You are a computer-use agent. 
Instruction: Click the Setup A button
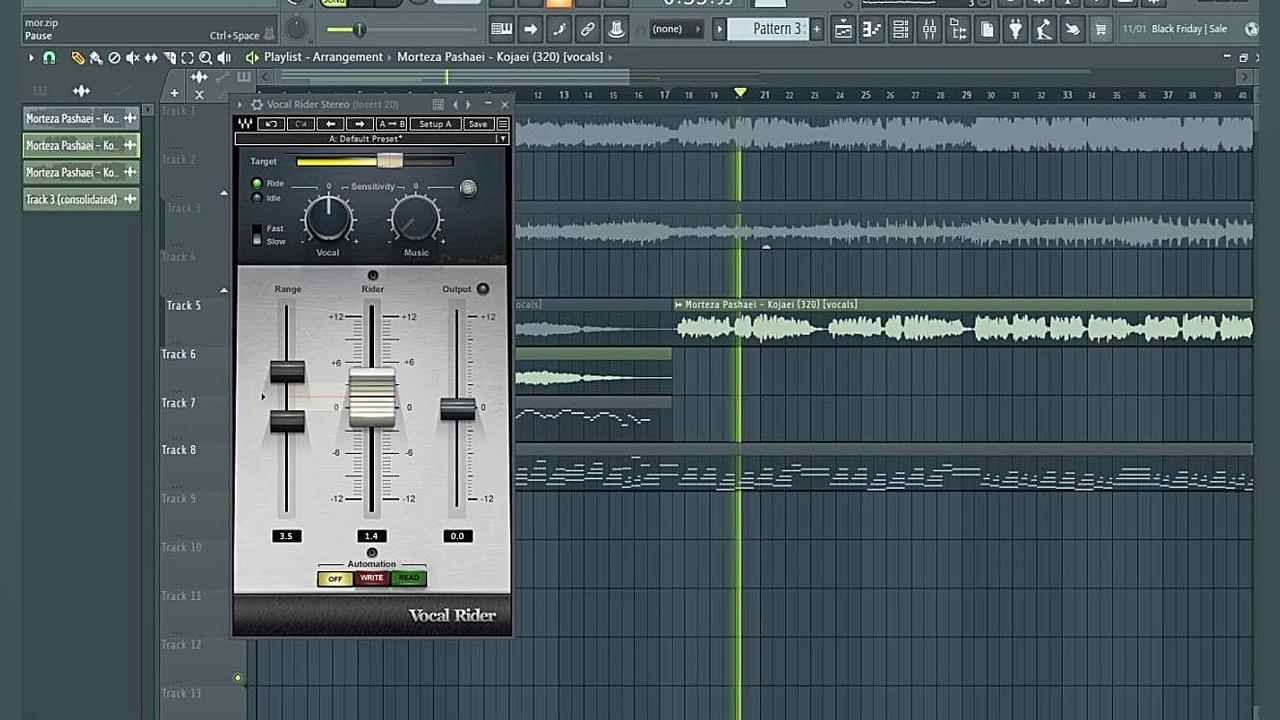point(435,124)
